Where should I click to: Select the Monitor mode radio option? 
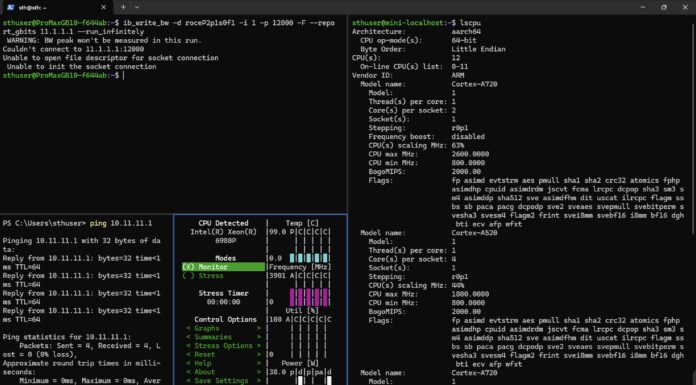tap(223, 267)
